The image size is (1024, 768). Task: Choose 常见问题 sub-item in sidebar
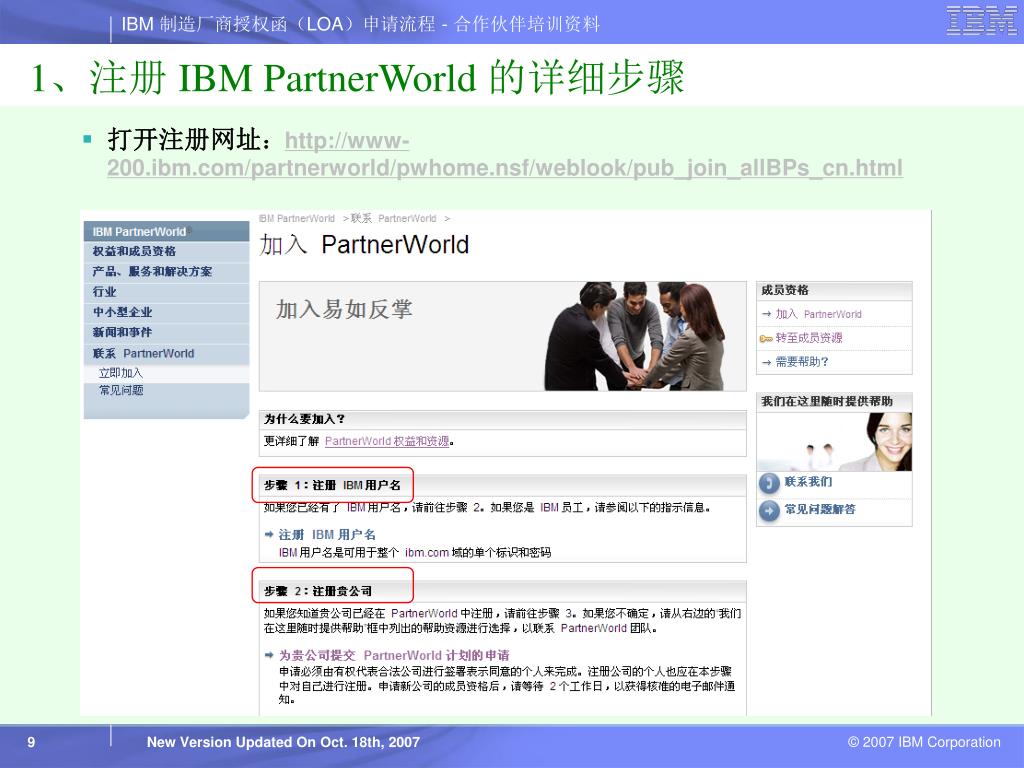click(x=121, y=391)
